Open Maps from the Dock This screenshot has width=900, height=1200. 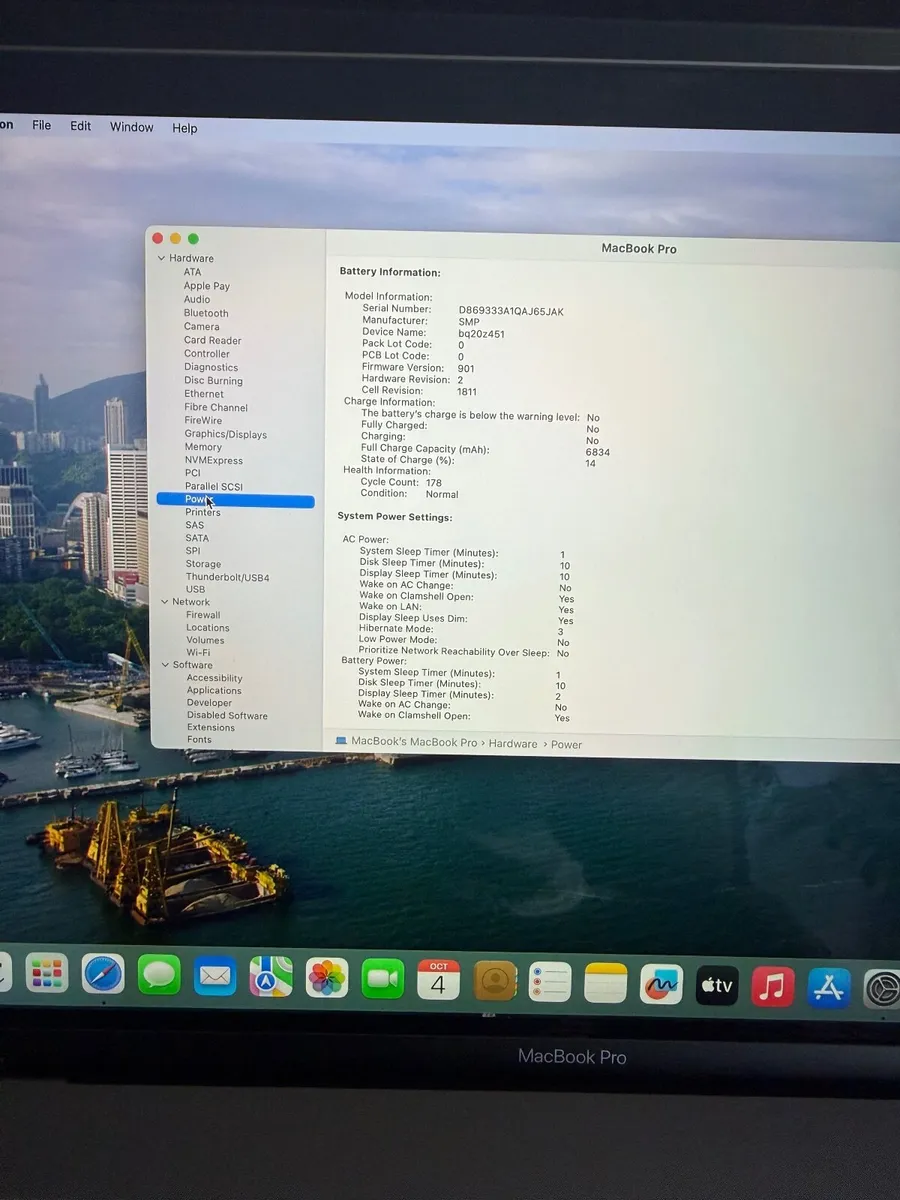271,977
